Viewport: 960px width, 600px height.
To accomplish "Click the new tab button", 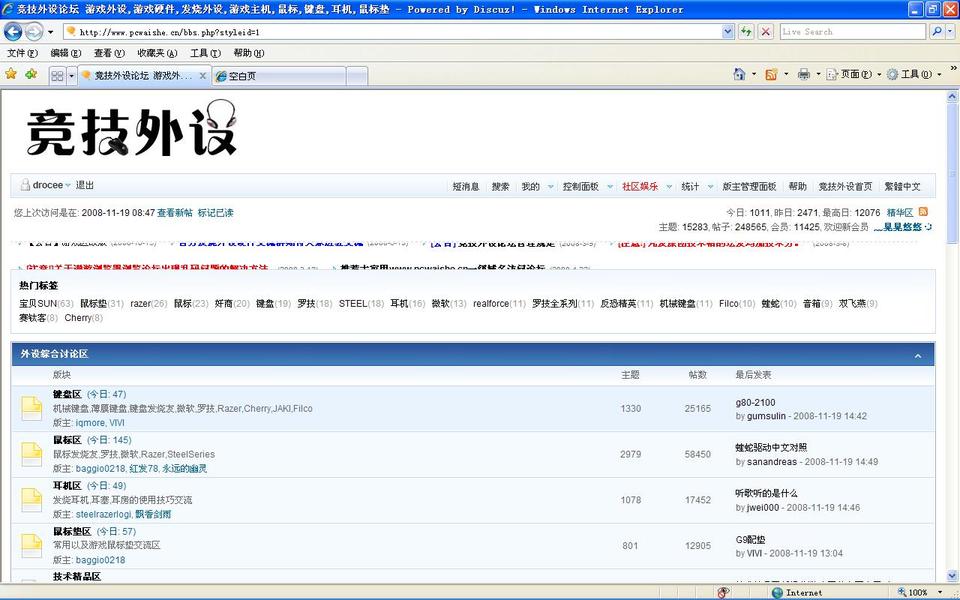I will pos(357,76).
